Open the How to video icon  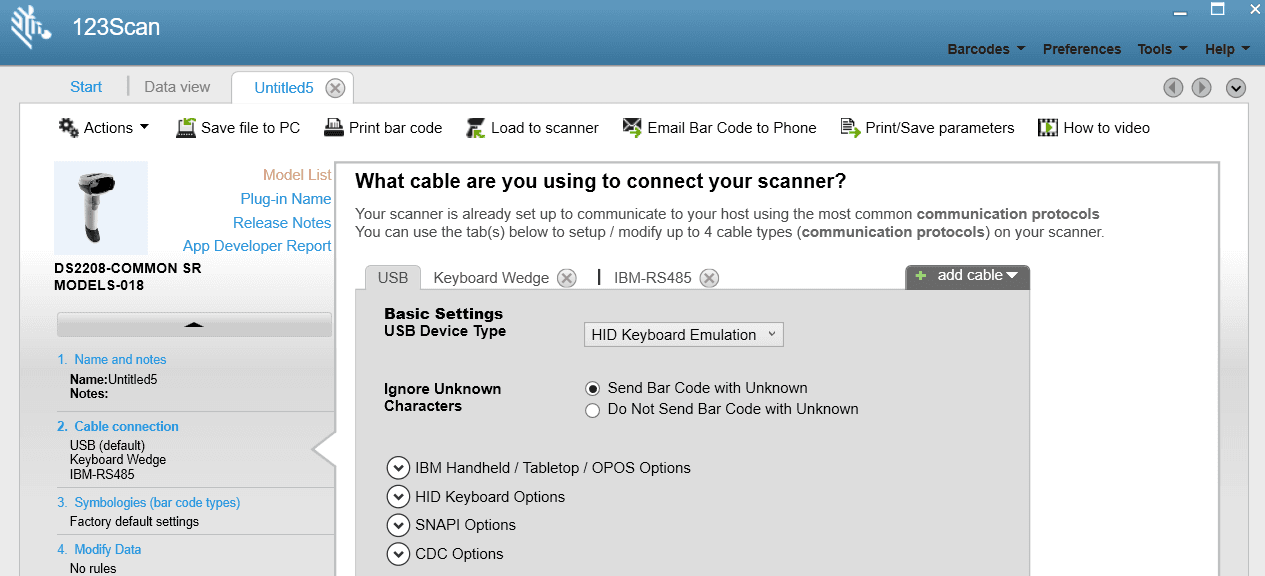[1048, 128]
